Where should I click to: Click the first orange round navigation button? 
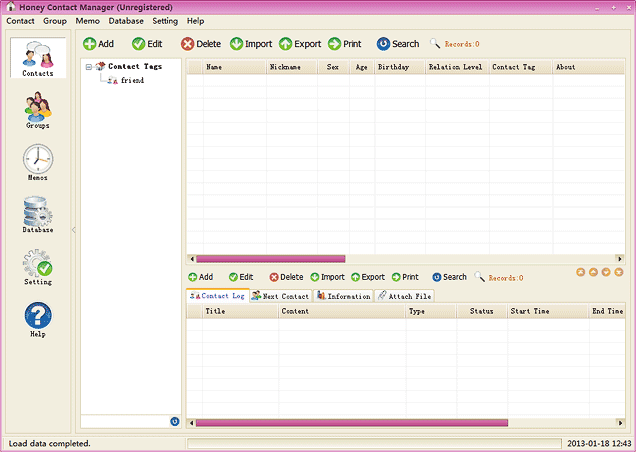[x=580, y=272]
